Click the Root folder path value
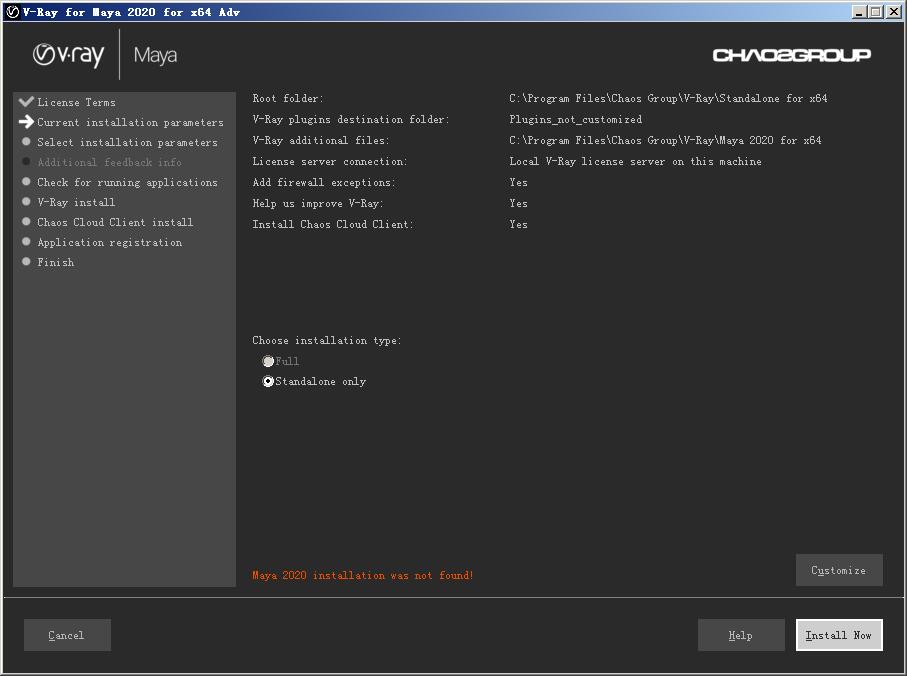The image size is (907, 676). click(x=668, y=98)
